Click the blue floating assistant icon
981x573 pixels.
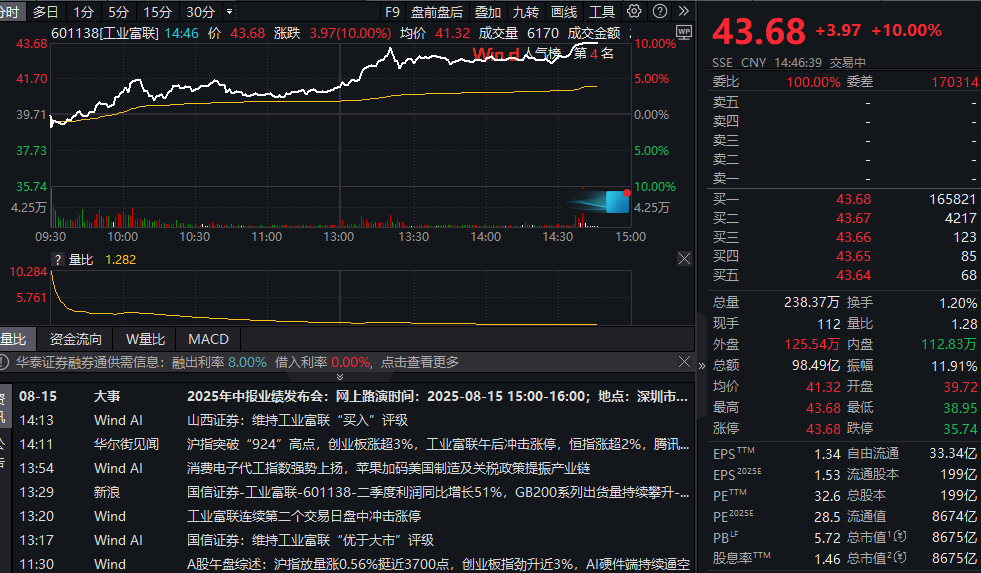[x=617, y=201]
